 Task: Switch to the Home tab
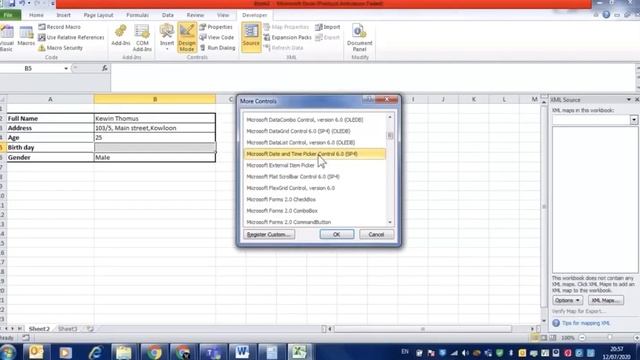pyautogui.click(x=36, y=15)
